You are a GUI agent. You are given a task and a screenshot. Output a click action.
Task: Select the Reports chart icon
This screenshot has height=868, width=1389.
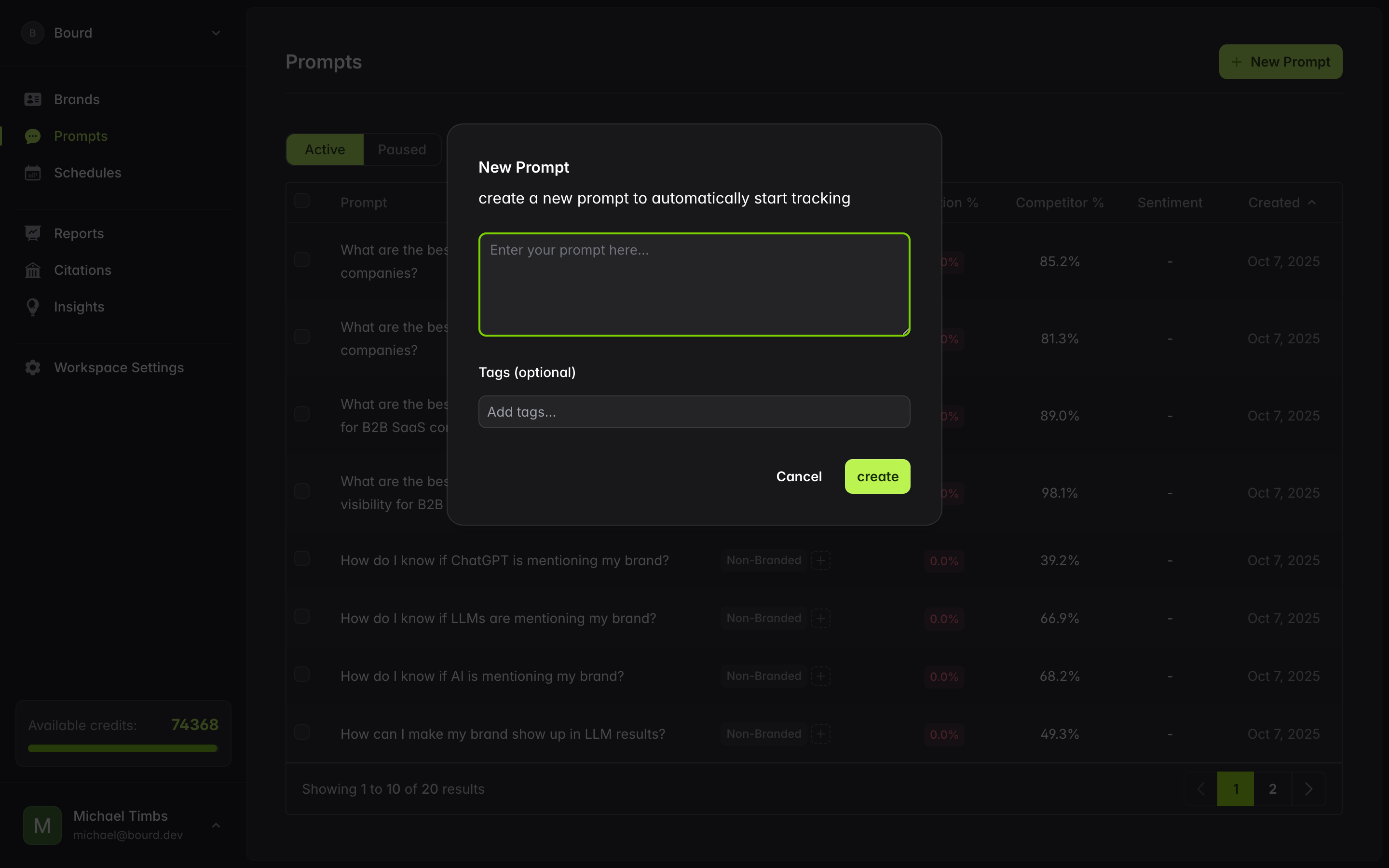33,232
